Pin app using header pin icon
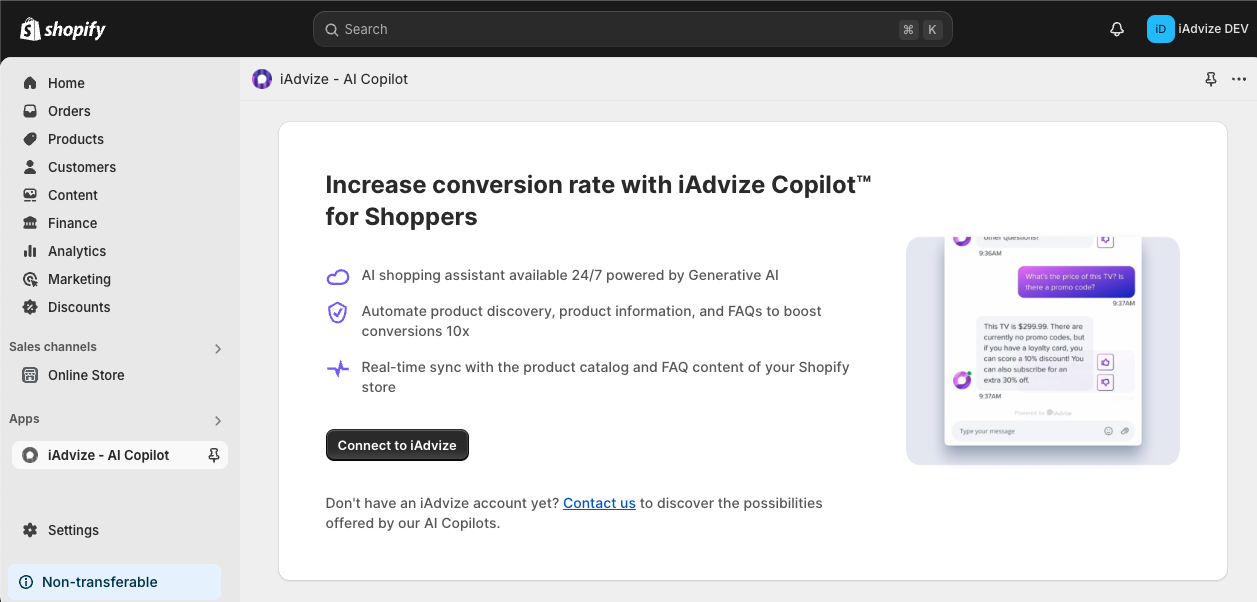 click(x=1211, y=79)
